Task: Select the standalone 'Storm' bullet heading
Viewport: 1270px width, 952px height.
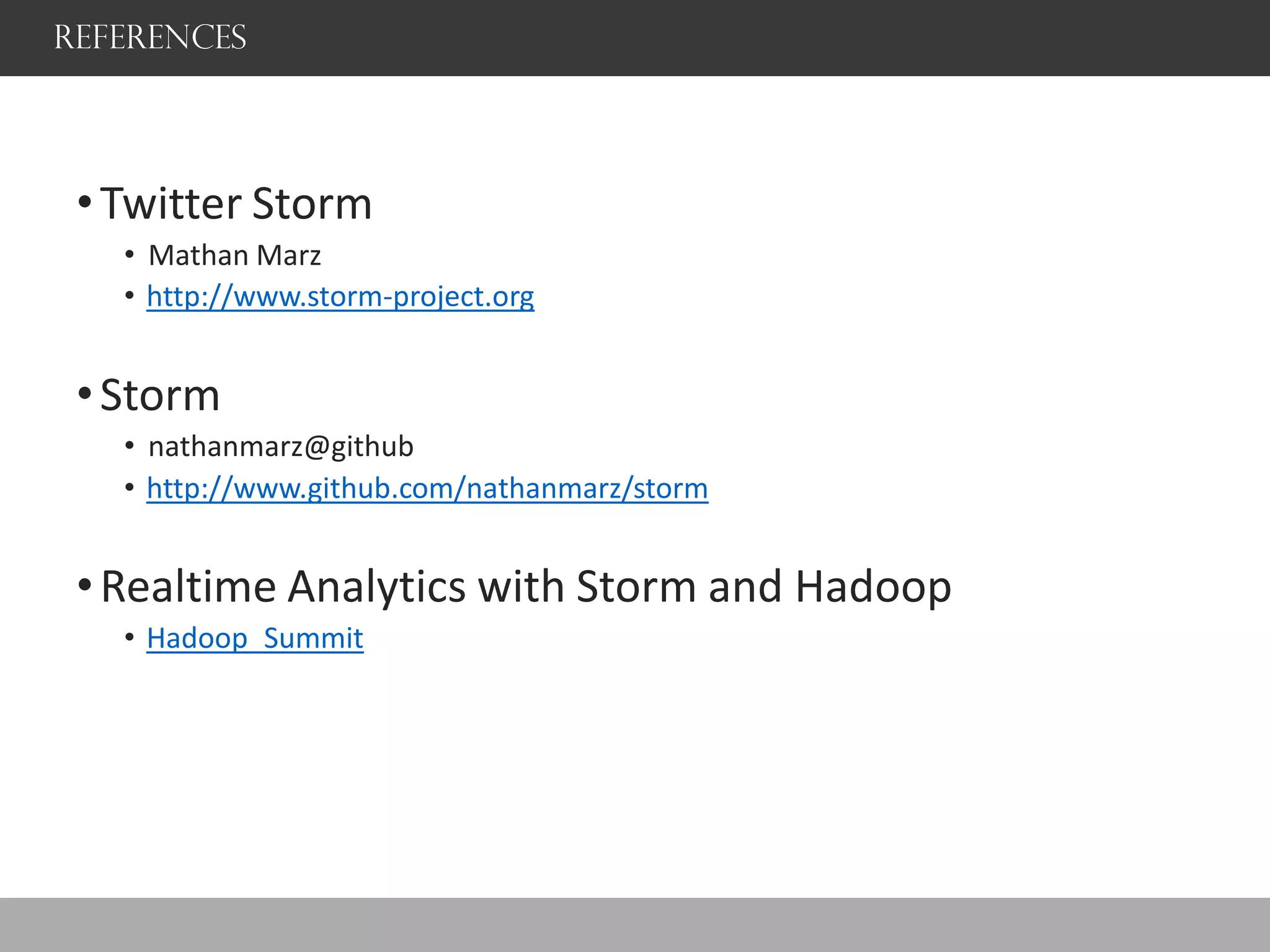Action: tap(160, 395)
